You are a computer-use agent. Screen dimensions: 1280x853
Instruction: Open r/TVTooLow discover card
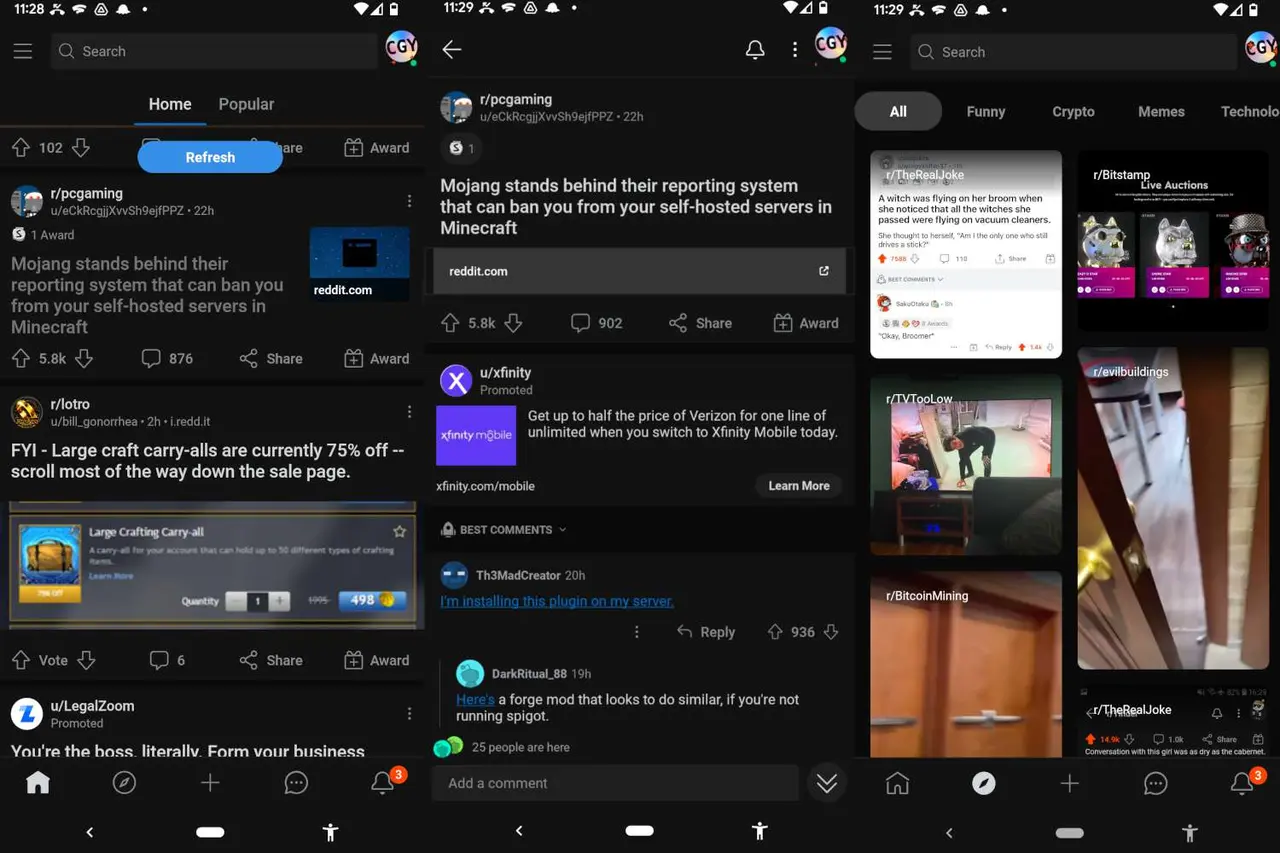click(x=966, y=465)
